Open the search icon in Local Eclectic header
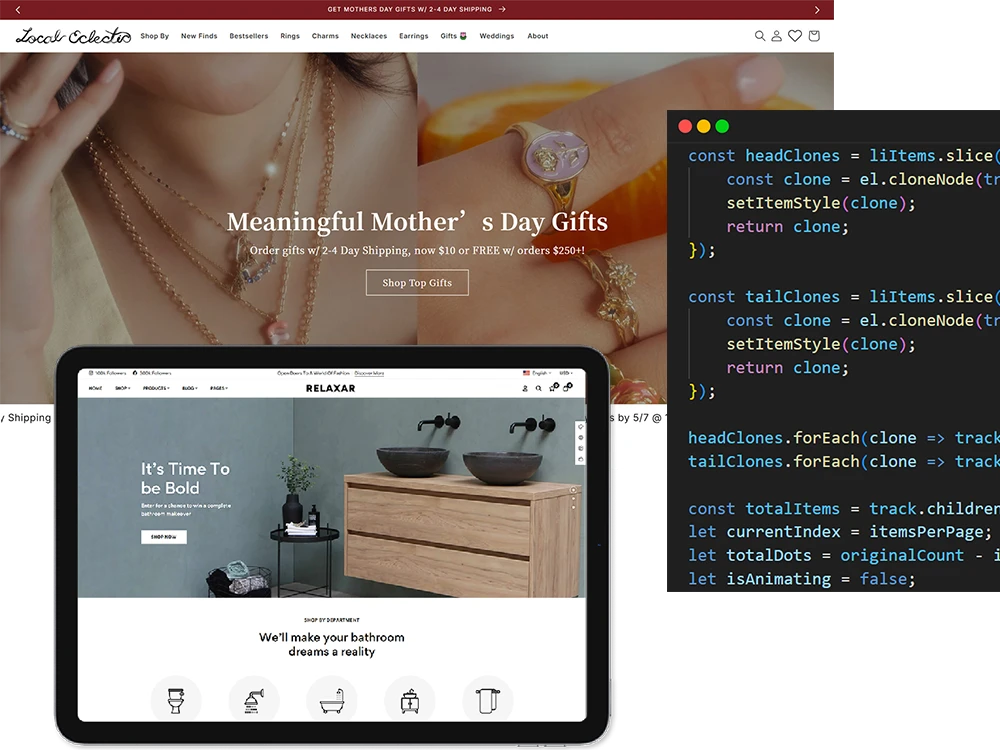 (760, 36)
